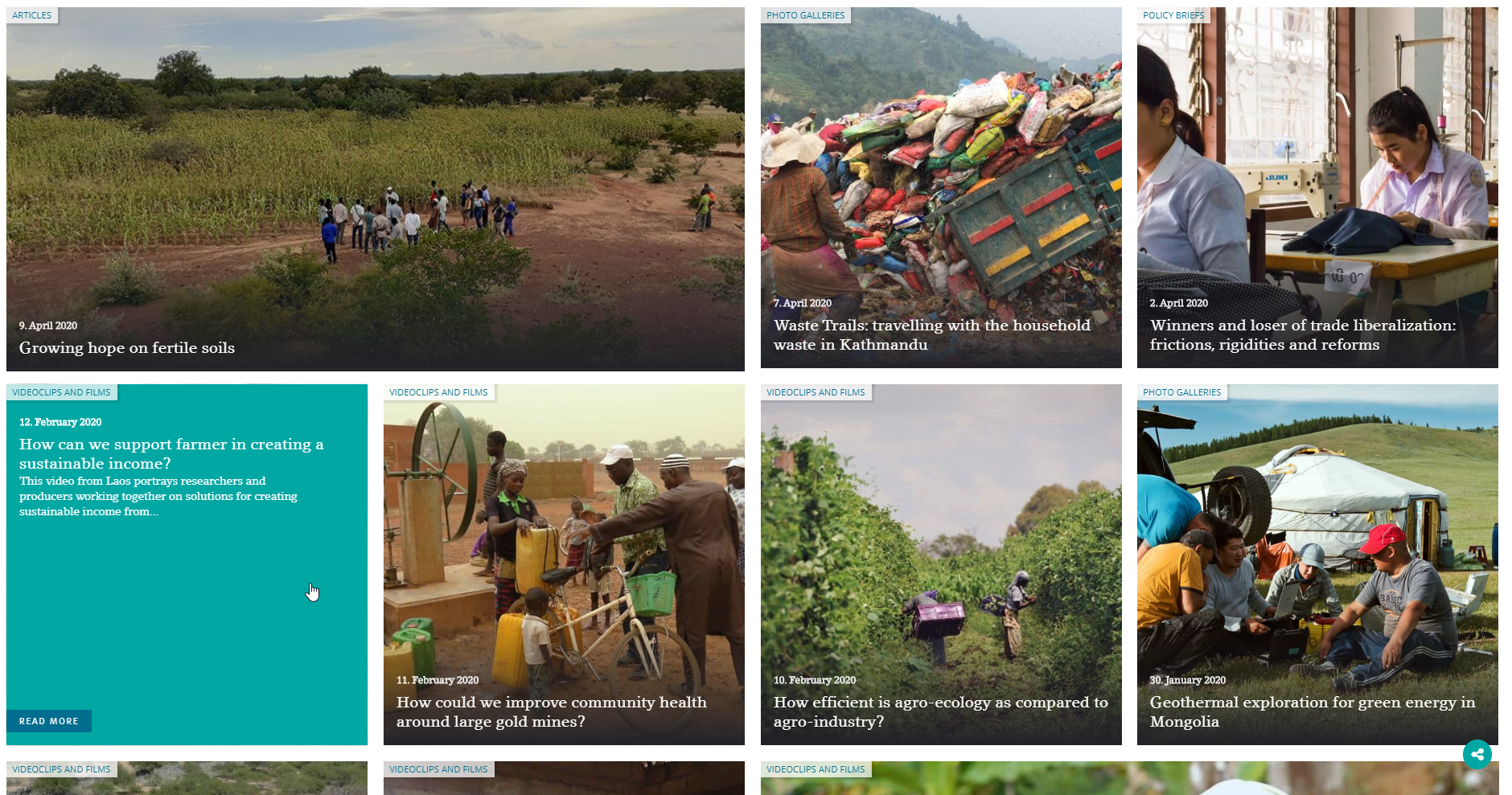1512x795 pixels.
Task: Click PHOTO GALLERIES tag on Mongolia card
Action: [1181, 392]
